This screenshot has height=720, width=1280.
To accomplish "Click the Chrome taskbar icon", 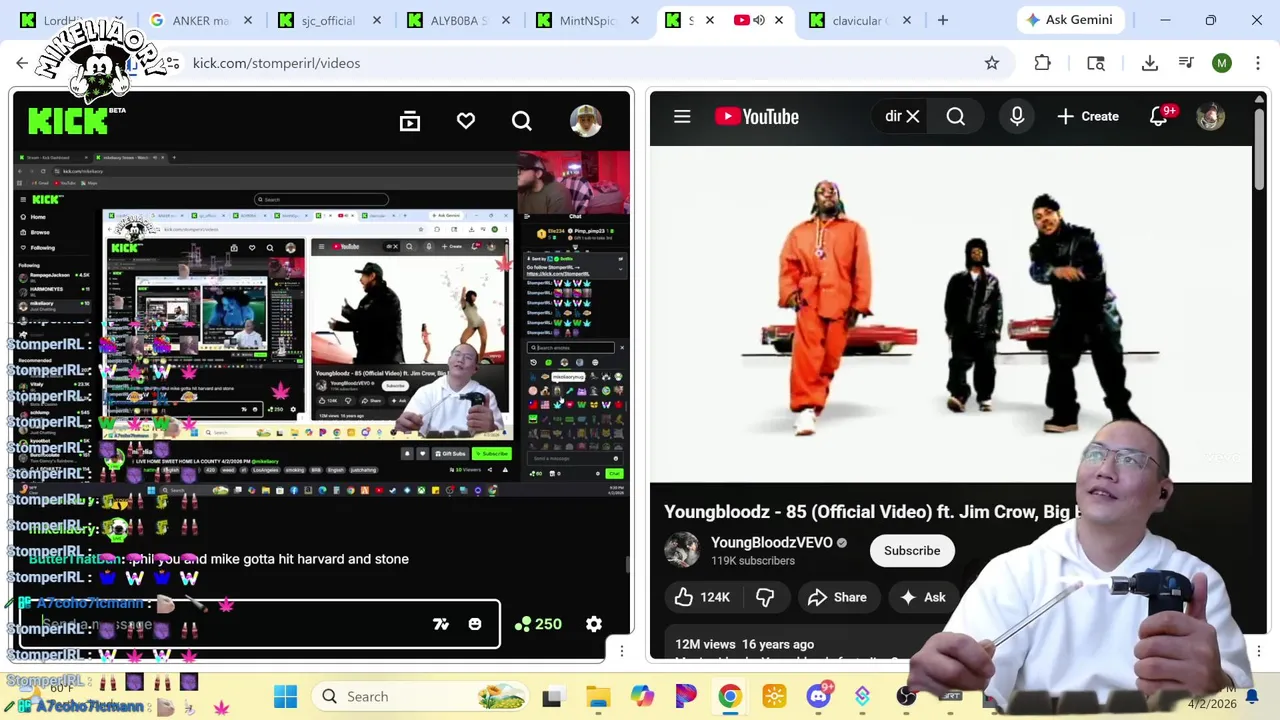I will [x=730, y=696].
